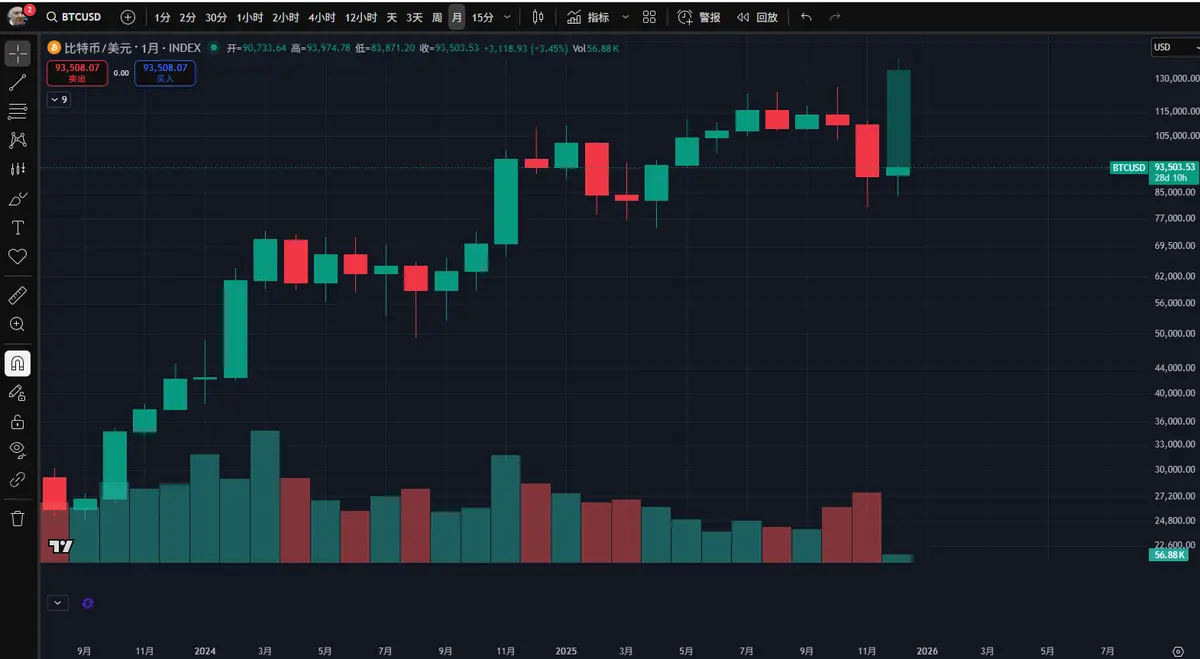Start 回放 bar replay
The image size is (1200, 659).
(x=757, y=17)
